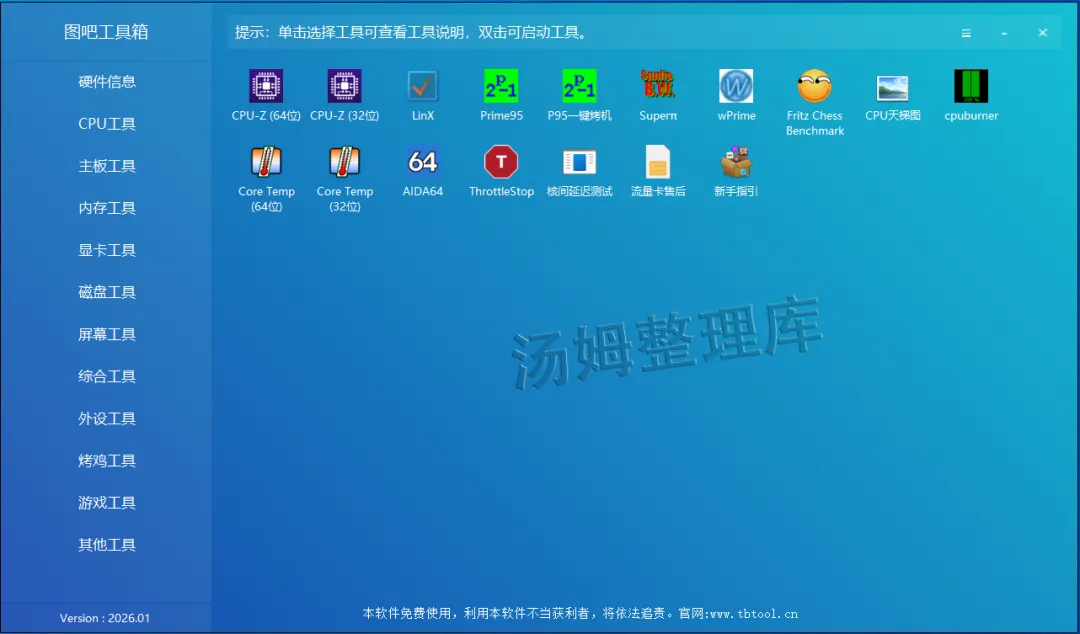Select the ThrottleStop red stop-sign icon

point(501,162)
